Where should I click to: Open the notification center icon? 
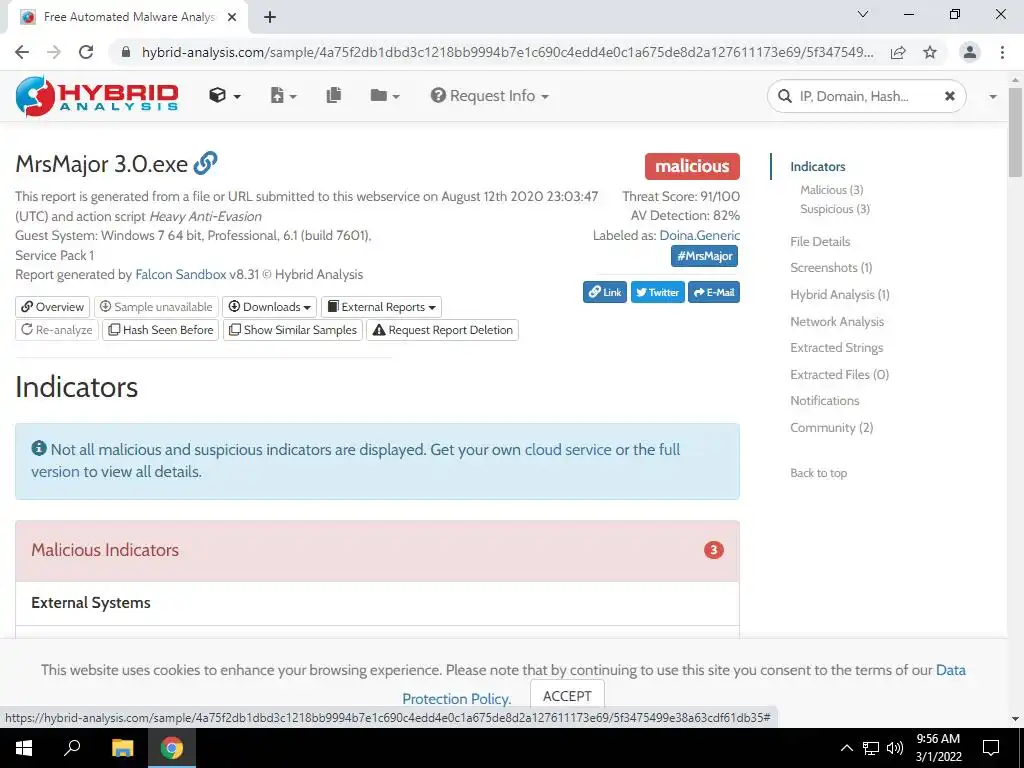pyautogui.click(x=991, y=748)
